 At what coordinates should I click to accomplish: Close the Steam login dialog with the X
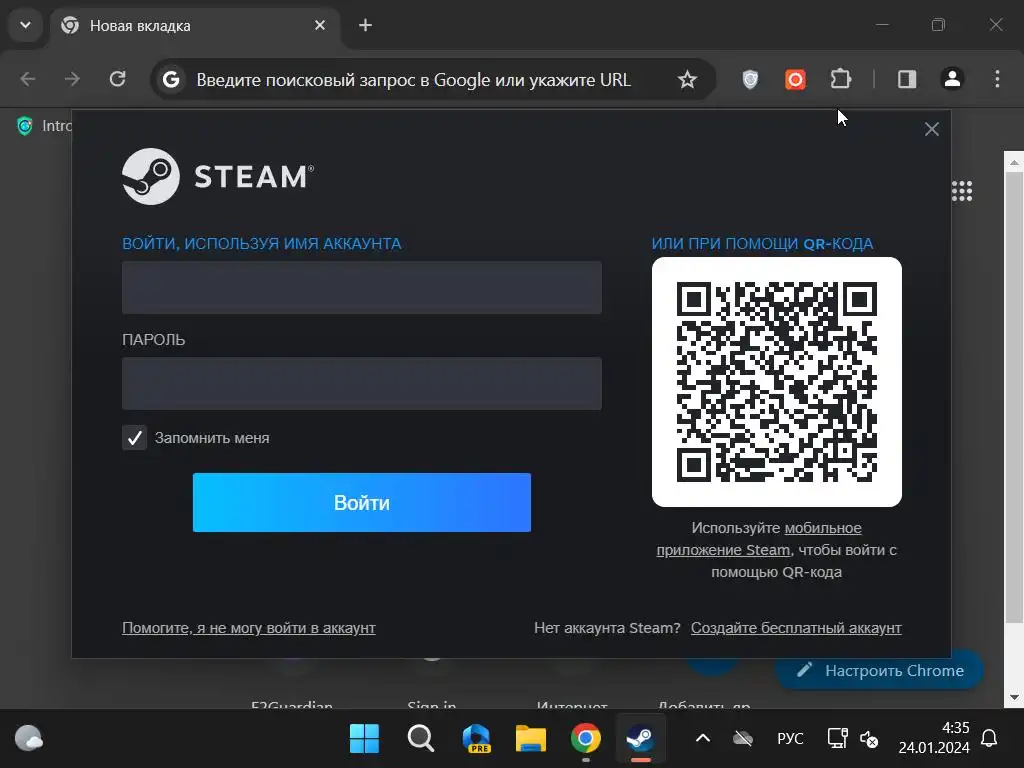click(x=931, y=129)
